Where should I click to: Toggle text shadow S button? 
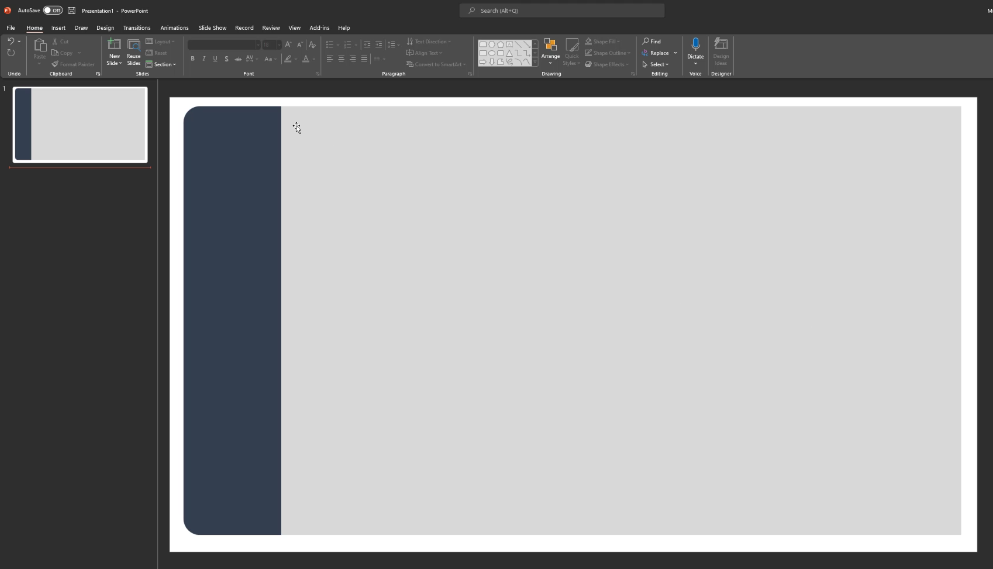click(x=227, y=59)
